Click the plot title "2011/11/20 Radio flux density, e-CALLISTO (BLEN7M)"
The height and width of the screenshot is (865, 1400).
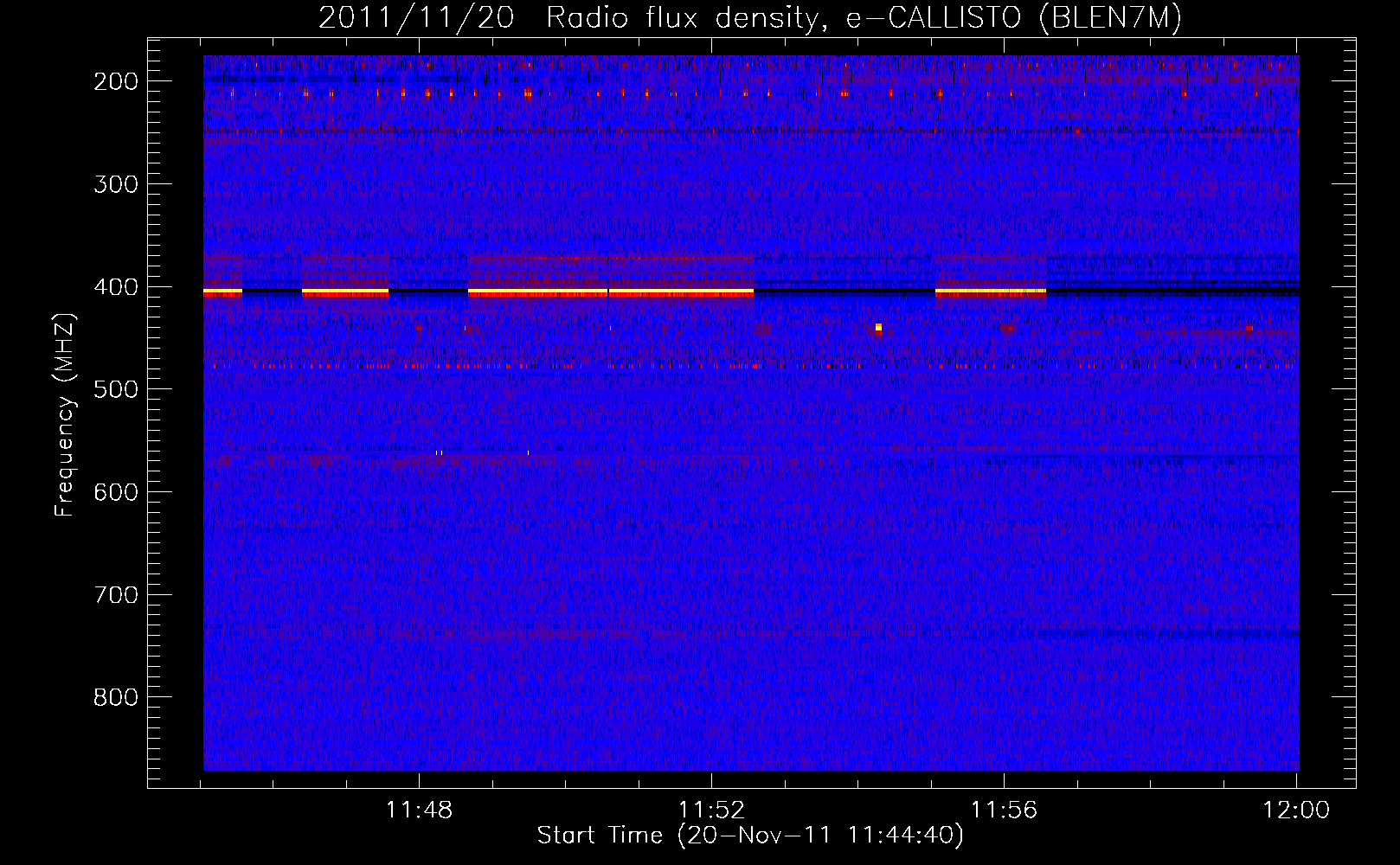pos(750,18)
